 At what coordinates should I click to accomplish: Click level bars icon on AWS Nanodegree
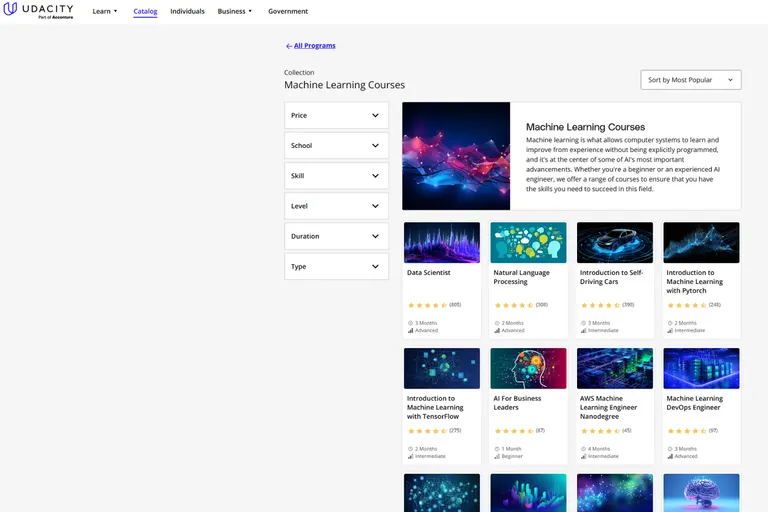(583, 457)
